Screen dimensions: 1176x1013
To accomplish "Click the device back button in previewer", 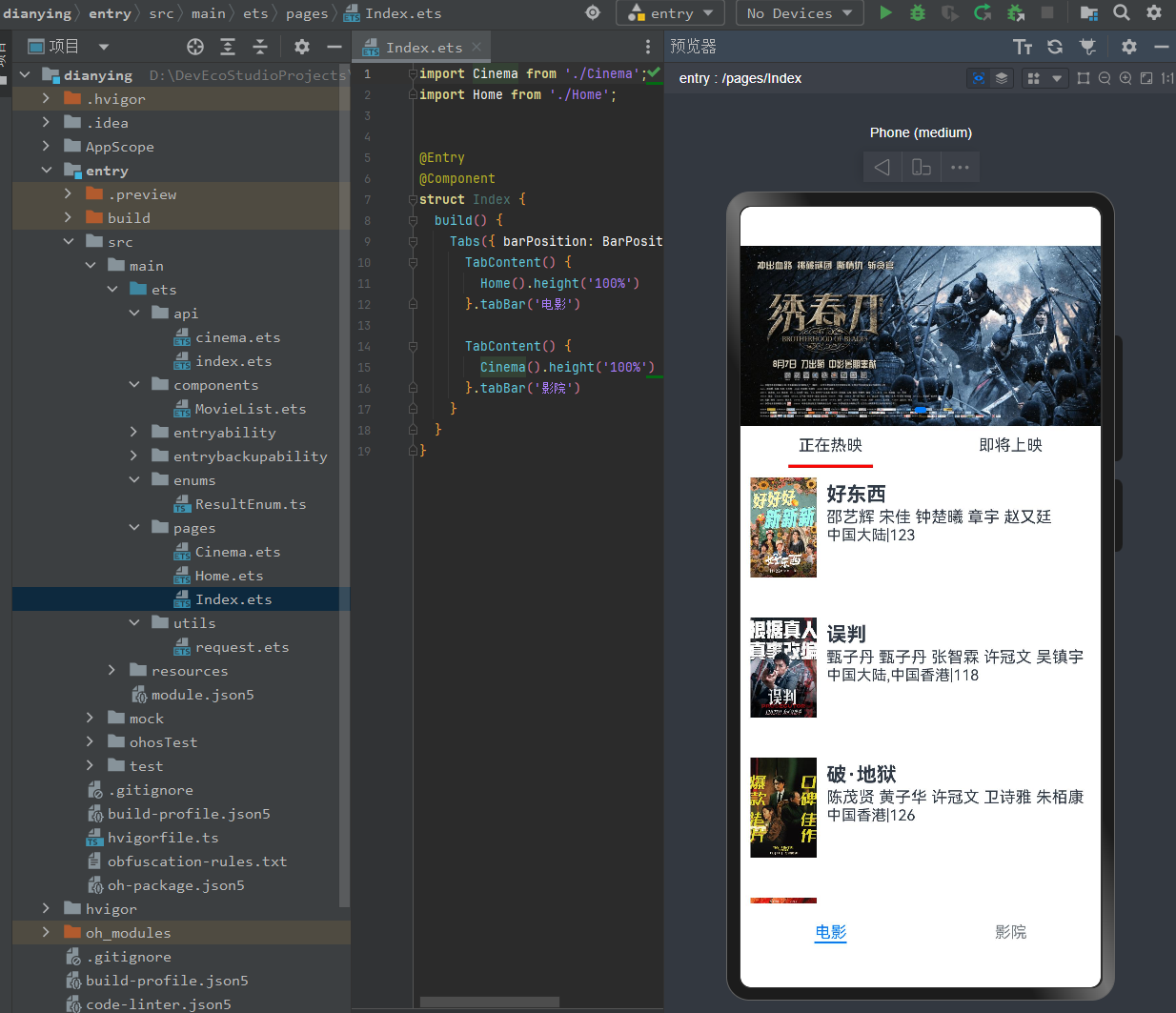I will (x=882, y=167).
